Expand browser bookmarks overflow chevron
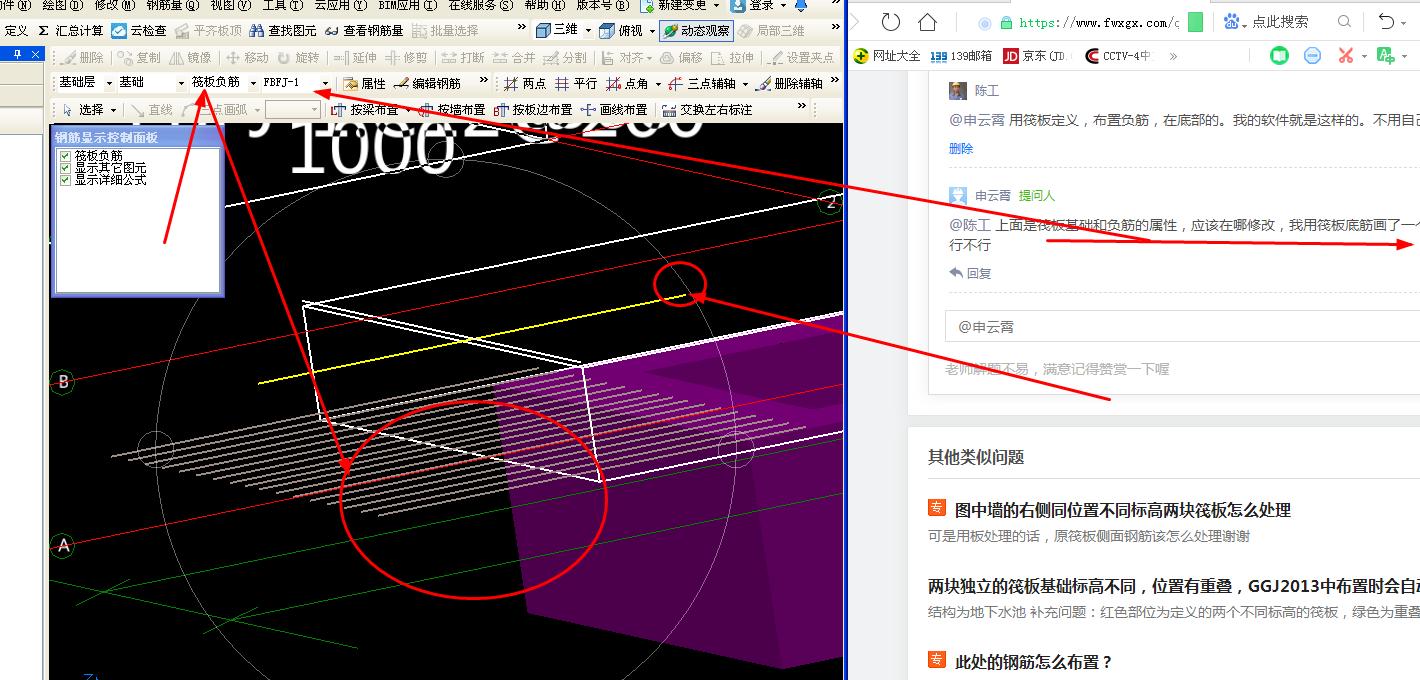Viewport: 1420px width, 680px height. click(1173, 56)
